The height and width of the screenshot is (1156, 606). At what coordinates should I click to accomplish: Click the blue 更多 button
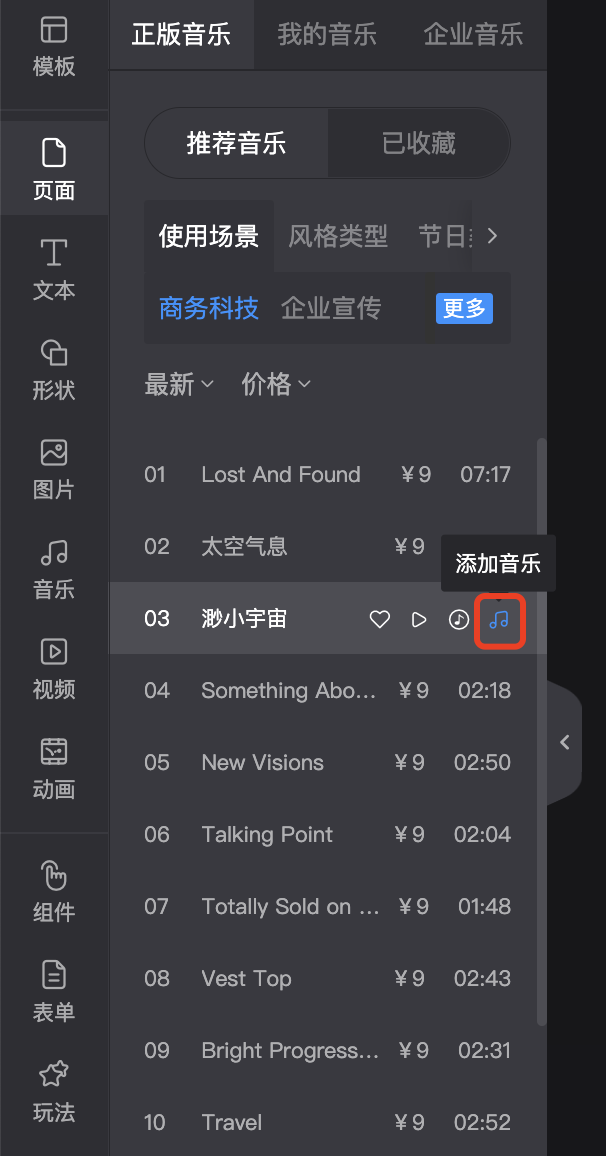[464, 308]
